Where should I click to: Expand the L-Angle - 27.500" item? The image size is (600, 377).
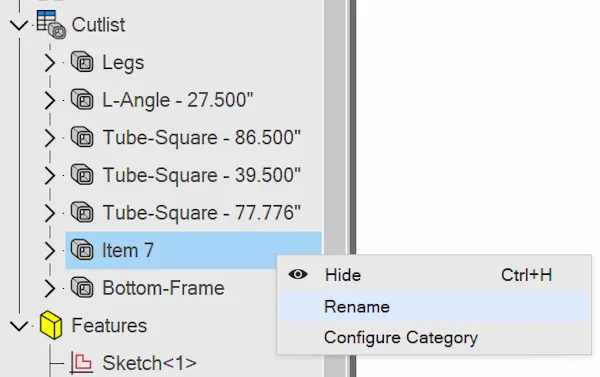[50, 100]
